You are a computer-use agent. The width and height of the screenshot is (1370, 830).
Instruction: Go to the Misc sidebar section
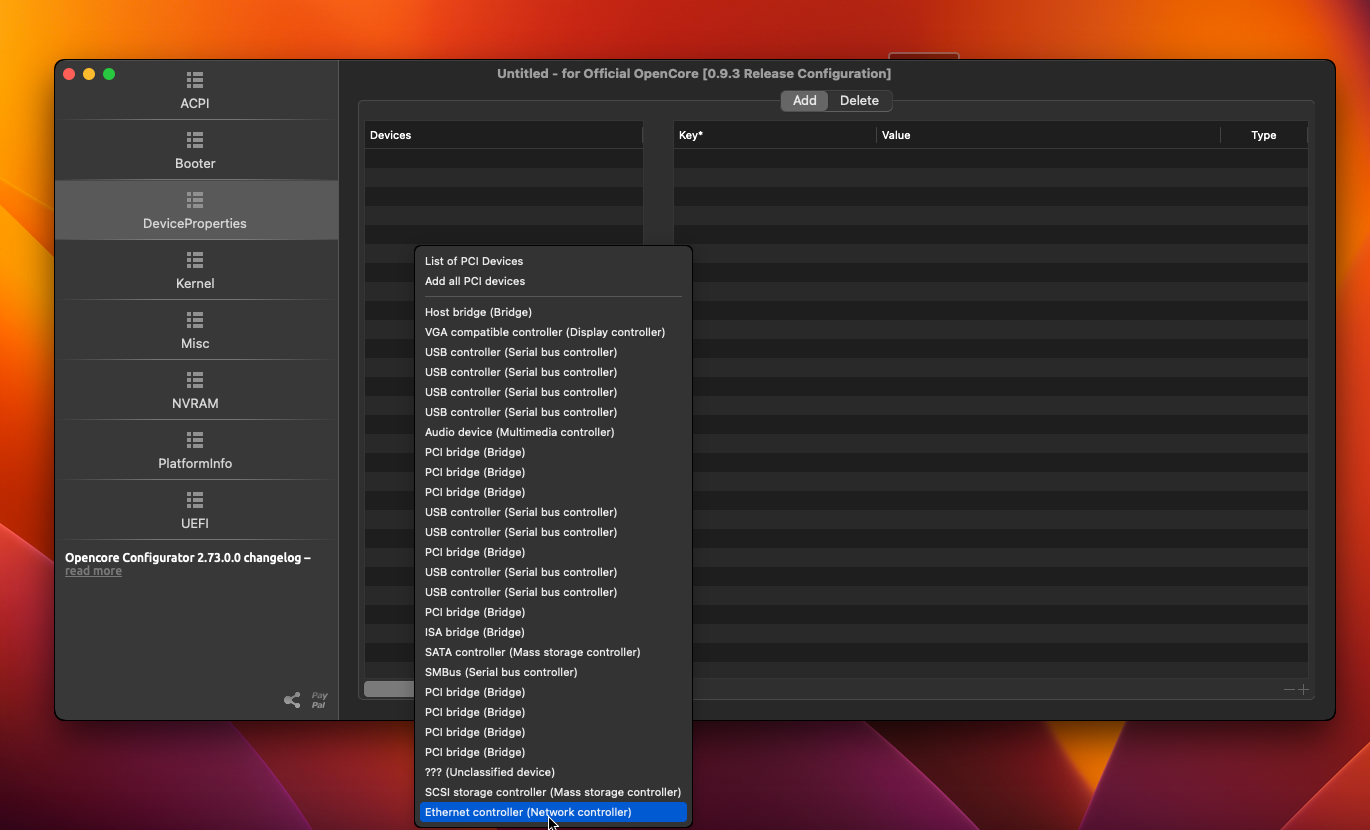pyautogui.click(x=195, y=330)
